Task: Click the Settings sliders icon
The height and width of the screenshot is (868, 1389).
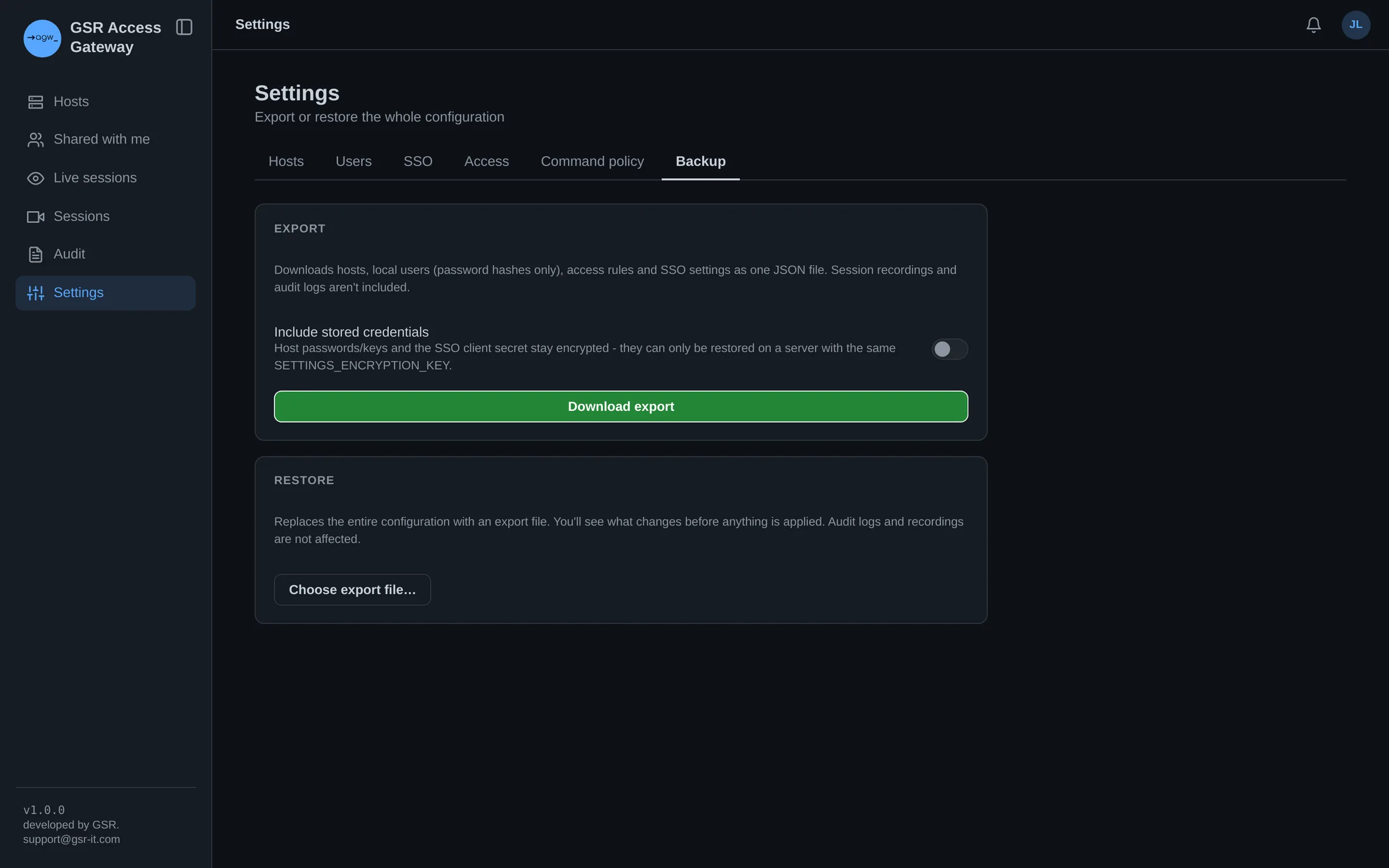Action: coord(36,293)
